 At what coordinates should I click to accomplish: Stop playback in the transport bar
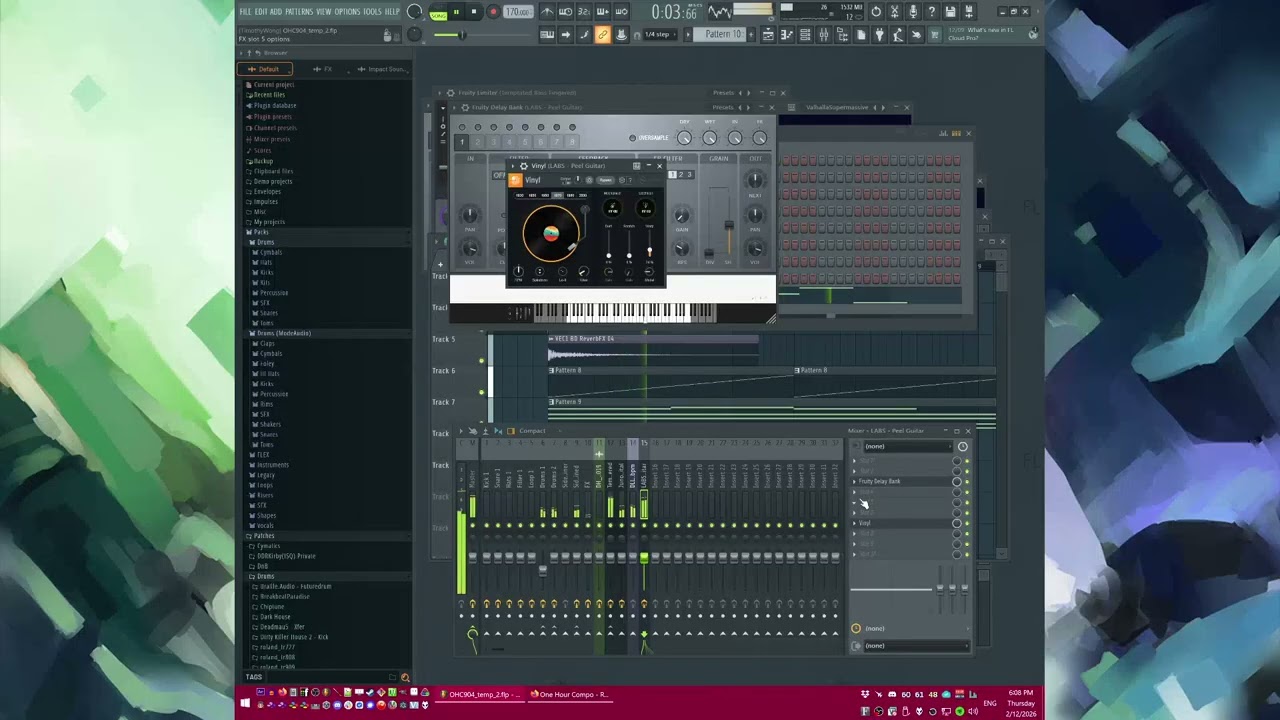coord(474,12)
